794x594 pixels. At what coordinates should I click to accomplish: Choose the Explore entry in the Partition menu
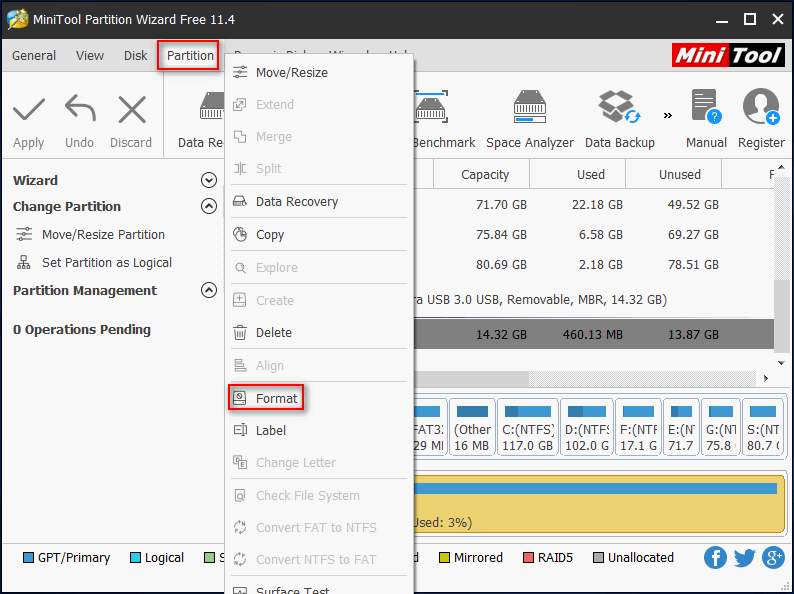pyautogui.click(x=319, y=267)
